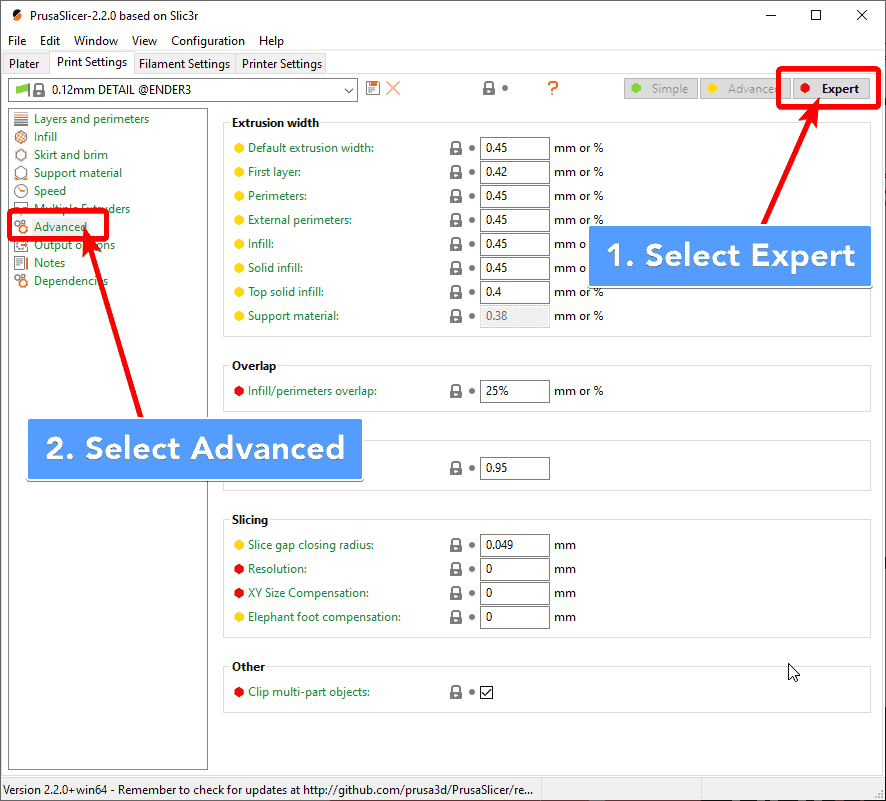Switch to Advanced mode button
The width and height of the screenshot is (886, 801).
click(x=744, y=89)
